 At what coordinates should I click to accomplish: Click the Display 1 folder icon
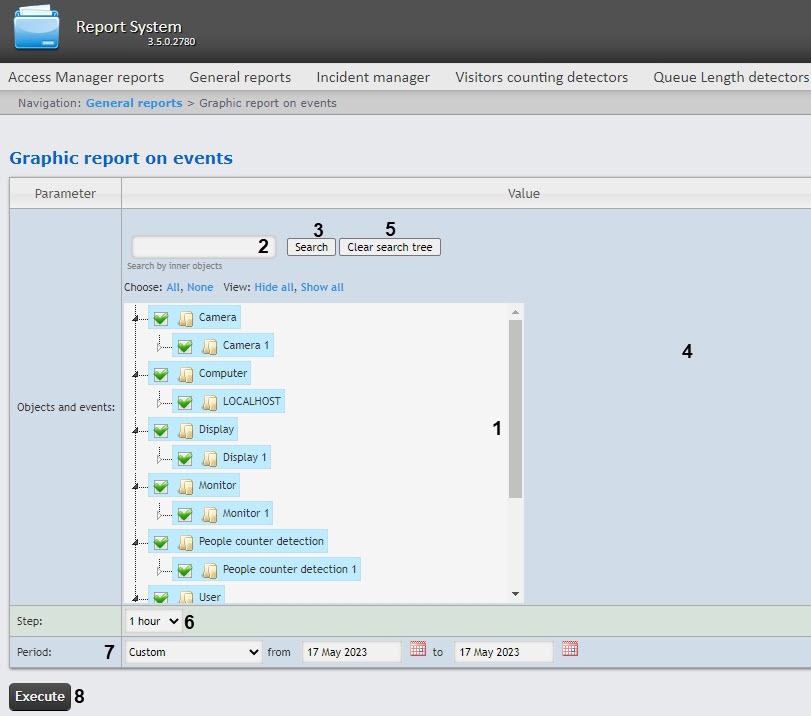209,458
